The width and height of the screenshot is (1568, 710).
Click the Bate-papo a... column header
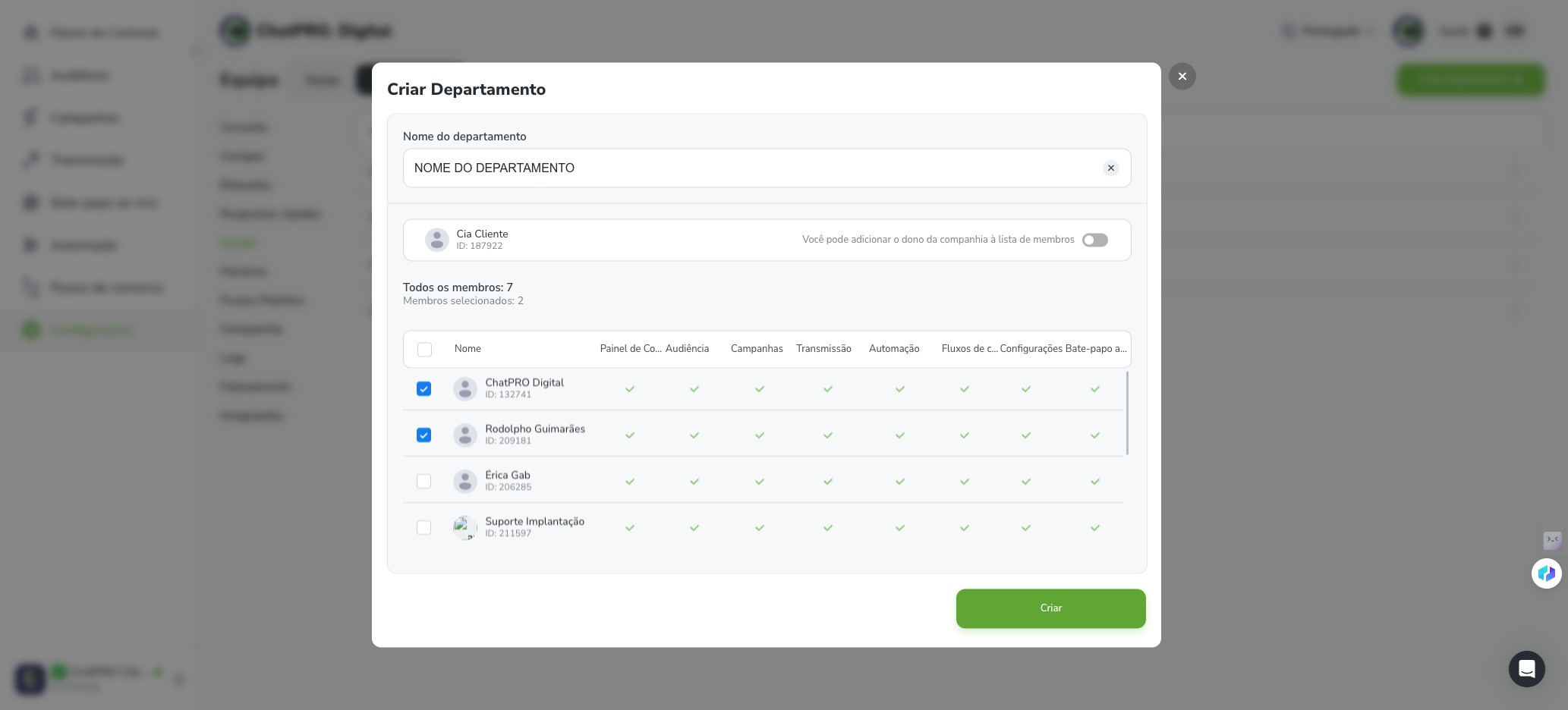[1096, 349]
